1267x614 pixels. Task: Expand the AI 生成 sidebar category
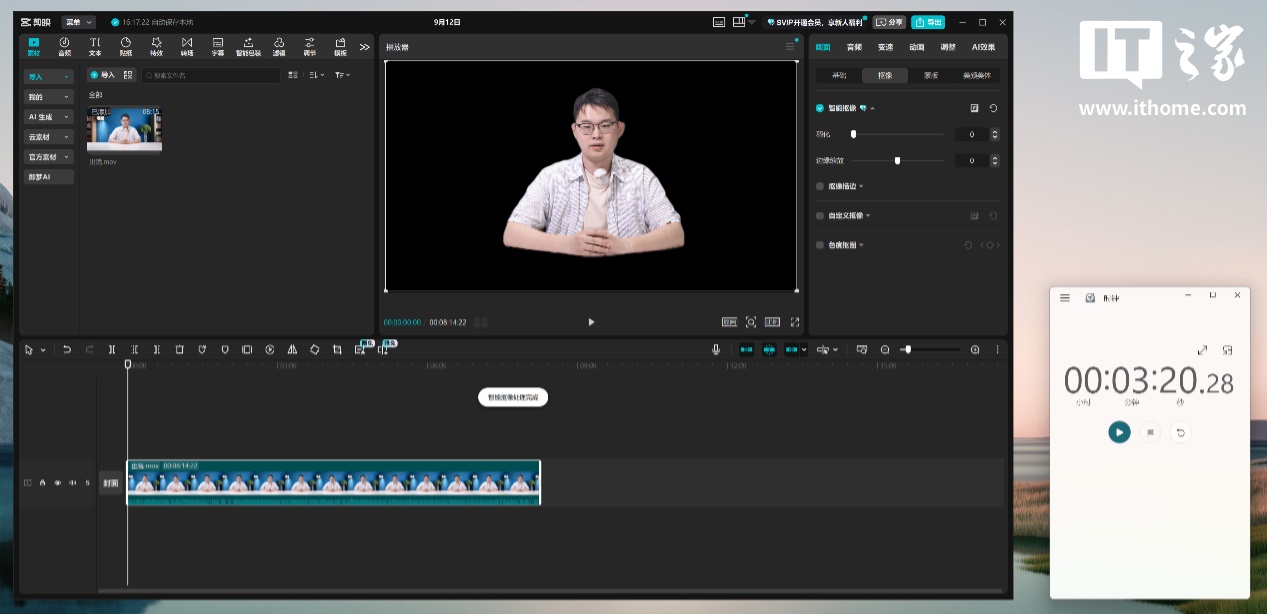(49, 117)
